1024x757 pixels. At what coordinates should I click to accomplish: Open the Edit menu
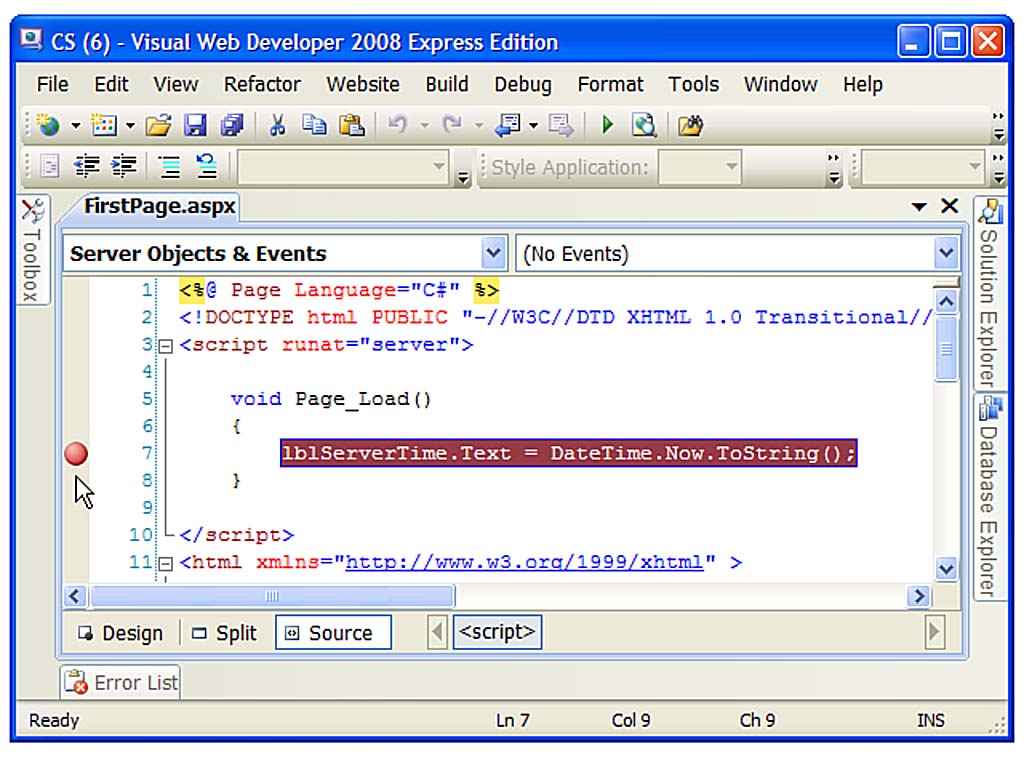[111, 84]
